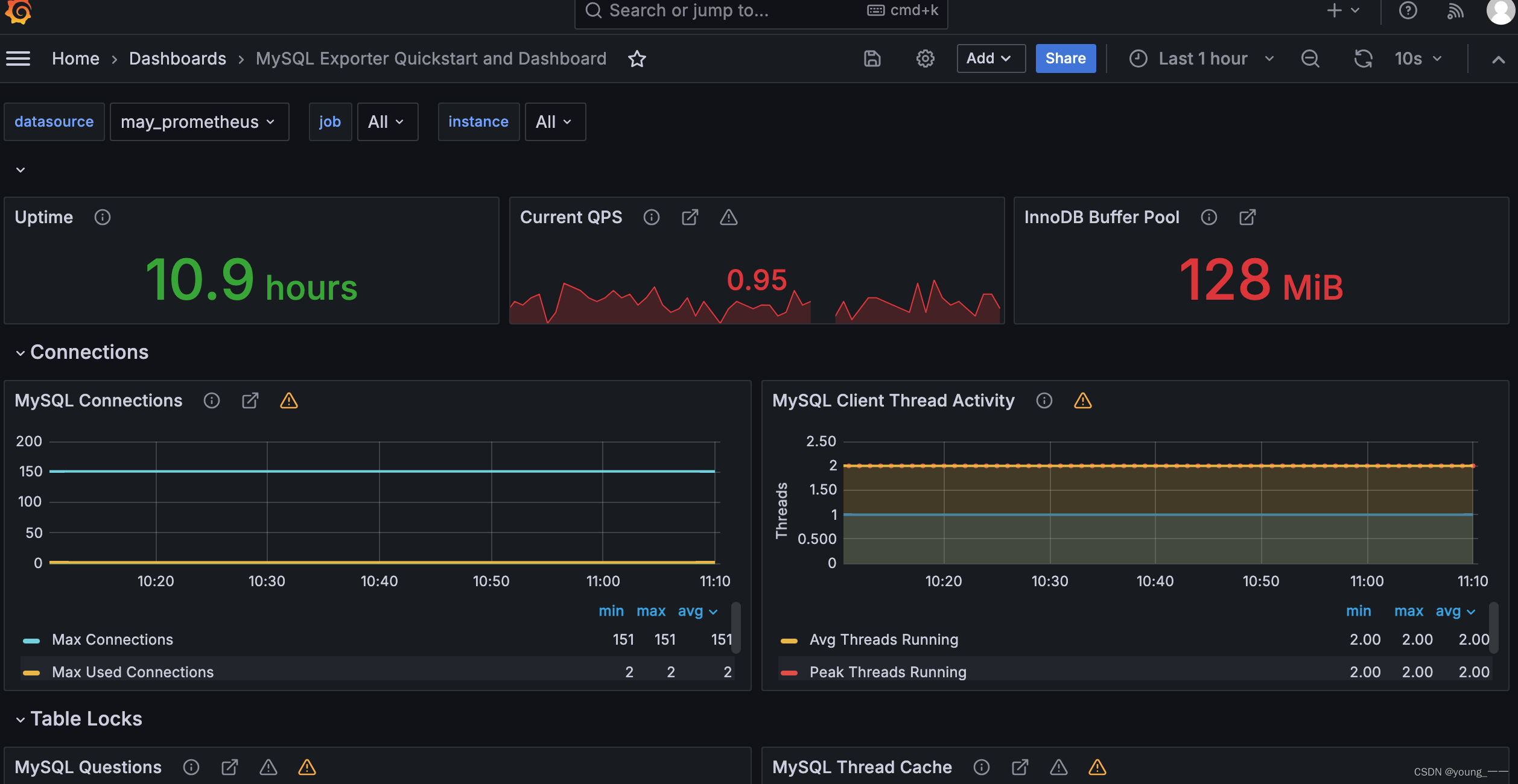Screen dimensions: 1518x784
Task: Open the news feed RSS icon
Action: (1455, 11)
